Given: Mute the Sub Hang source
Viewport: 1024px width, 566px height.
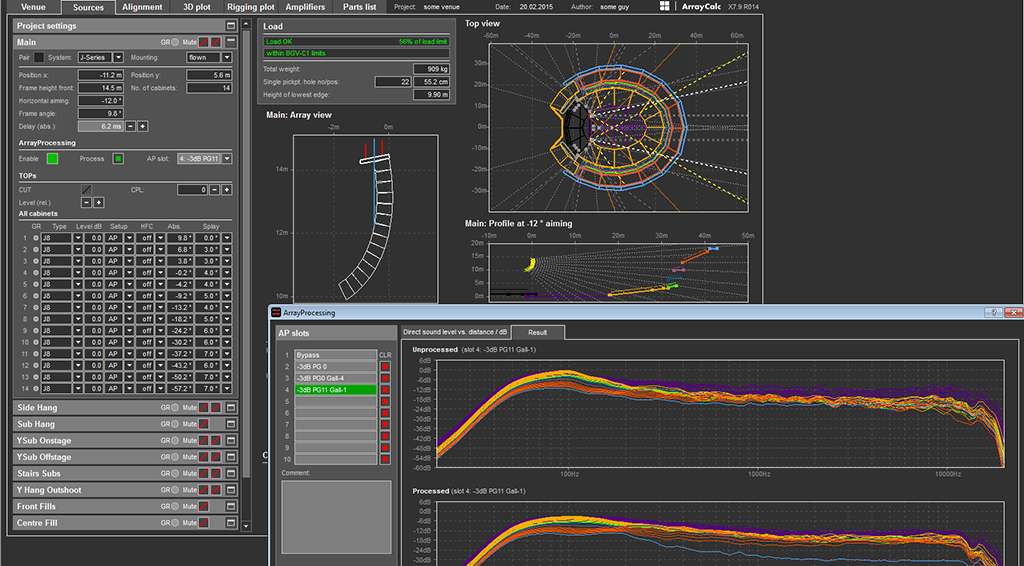Looking at the screenshot, I should tap(202, 424).
